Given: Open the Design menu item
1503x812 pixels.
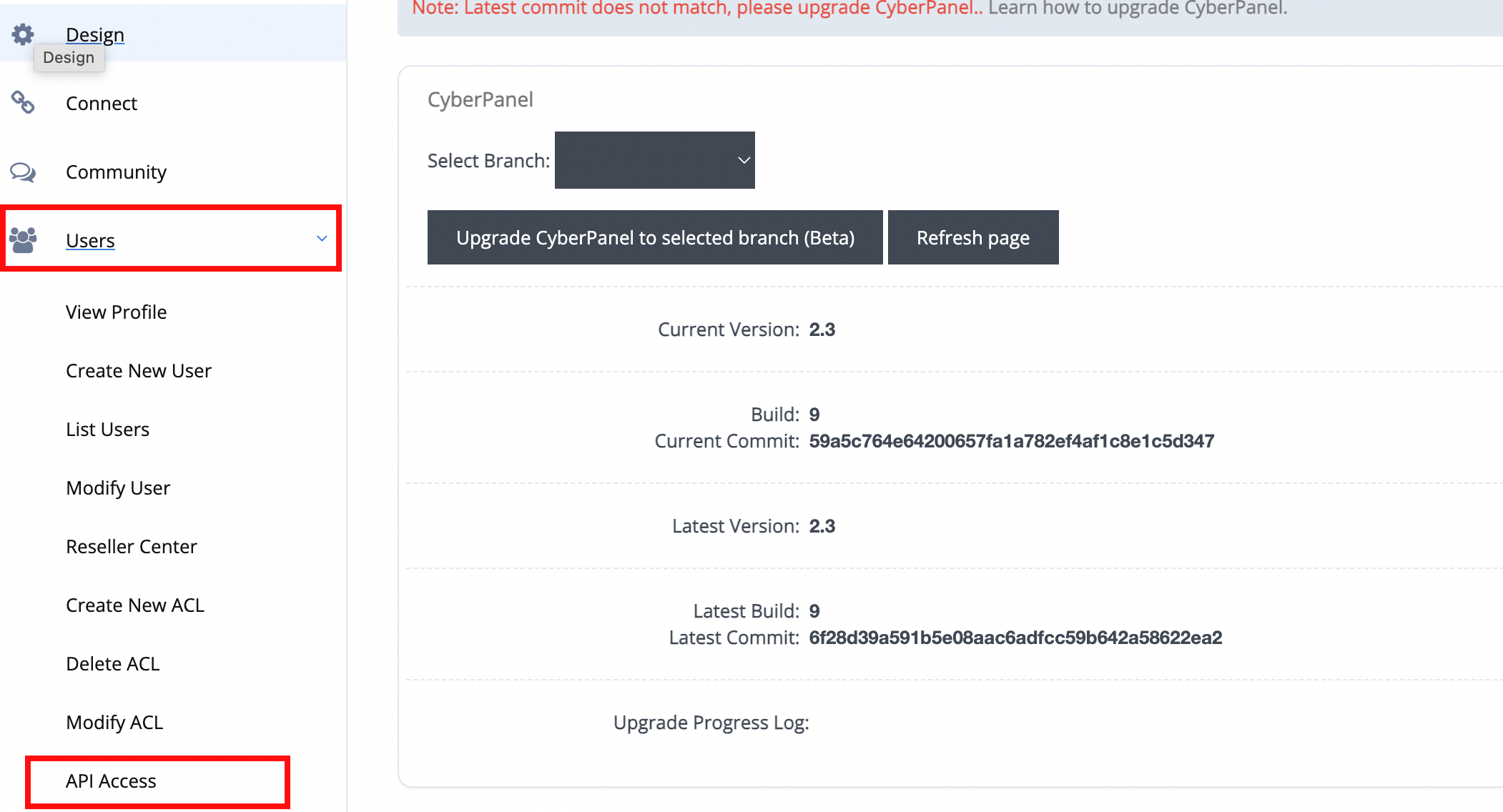Looking at the screenshot, I should (x=95, y=34).
